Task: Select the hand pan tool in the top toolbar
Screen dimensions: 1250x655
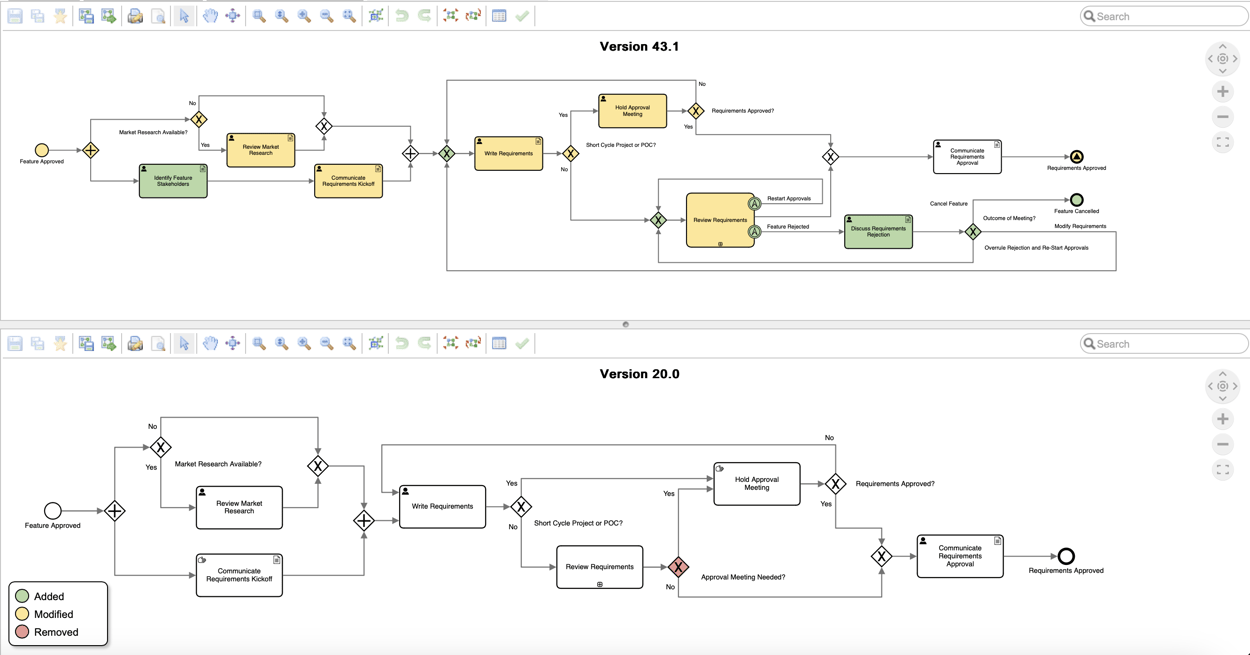Action: click(x=210, y=15)
